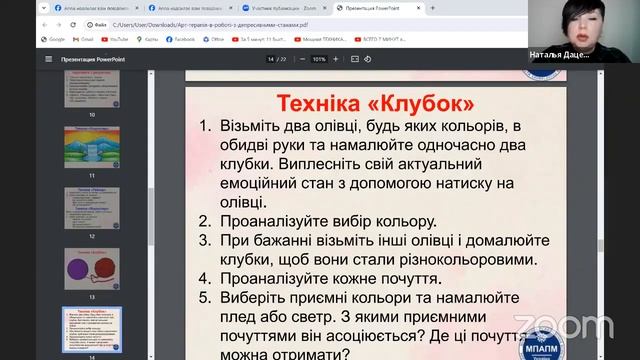Switch to the second Facebook tab
Image resolution: width=640 pixels, height=360 pixels.
click(x=191, y=8)
